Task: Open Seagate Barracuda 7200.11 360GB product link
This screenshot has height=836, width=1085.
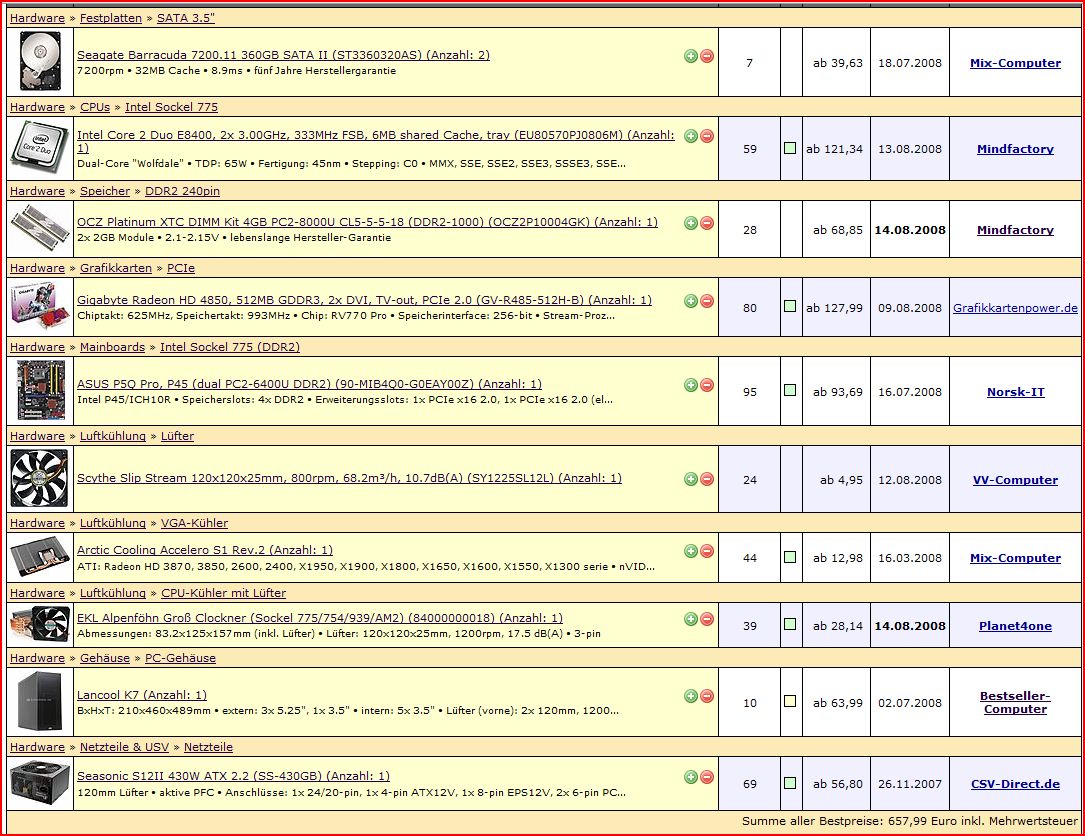Action: click(x=283, y=55)
